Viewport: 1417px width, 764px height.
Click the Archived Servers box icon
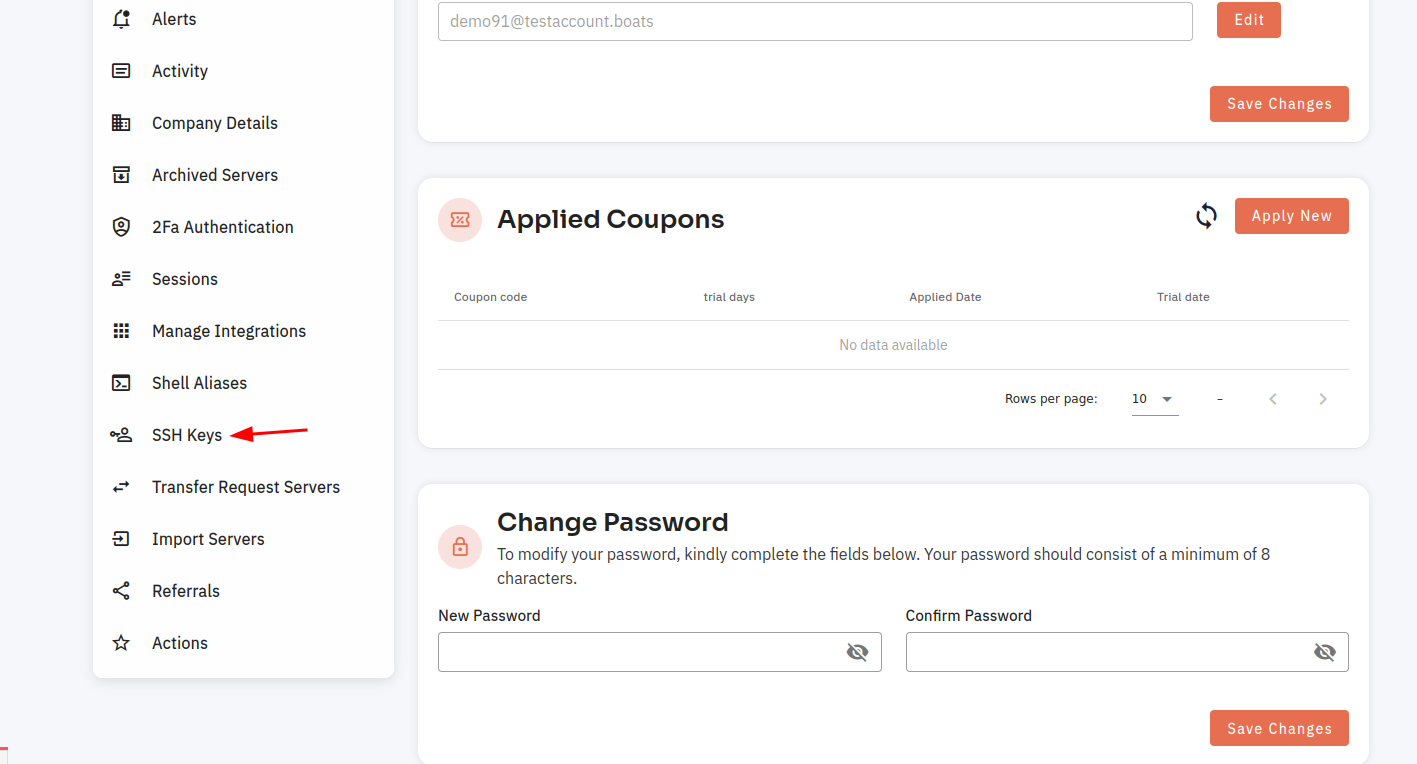[121, 175]
